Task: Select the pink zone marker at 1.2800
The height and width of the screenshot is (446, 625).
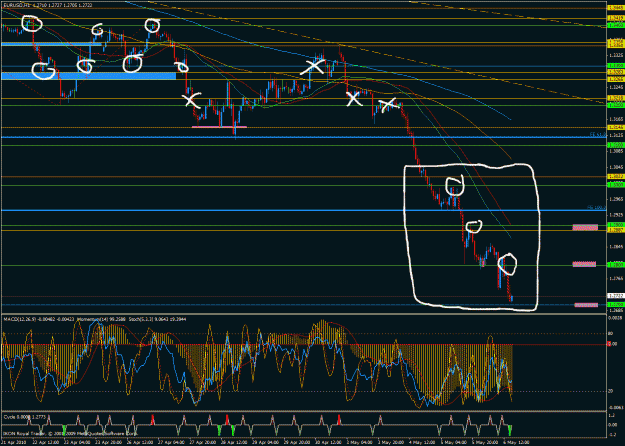Action: (x=584, y=264)
